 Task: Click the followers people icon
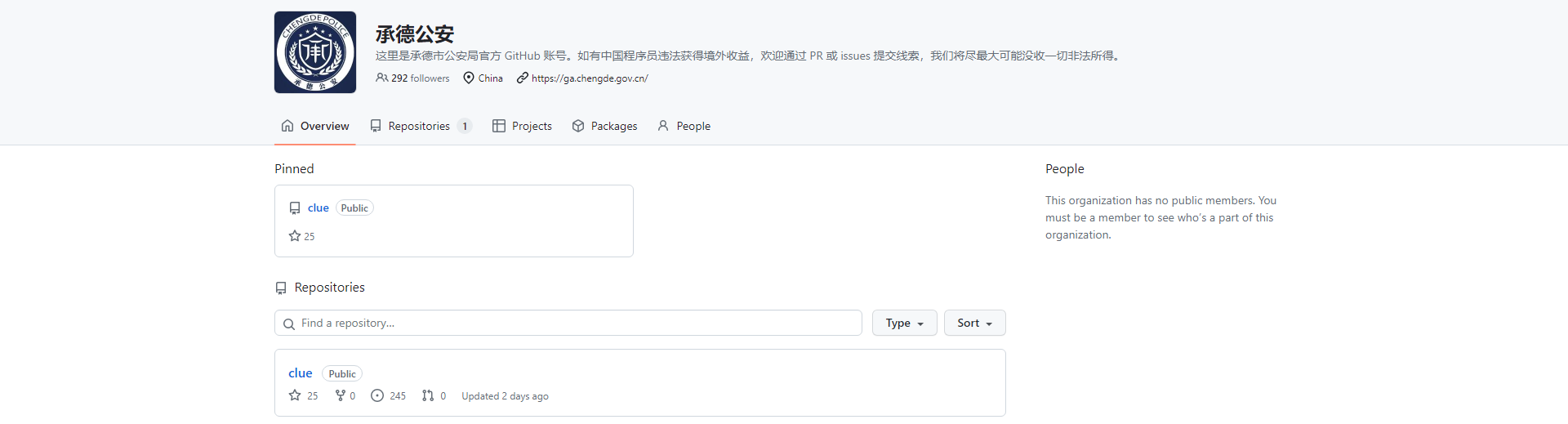(381, 78)
